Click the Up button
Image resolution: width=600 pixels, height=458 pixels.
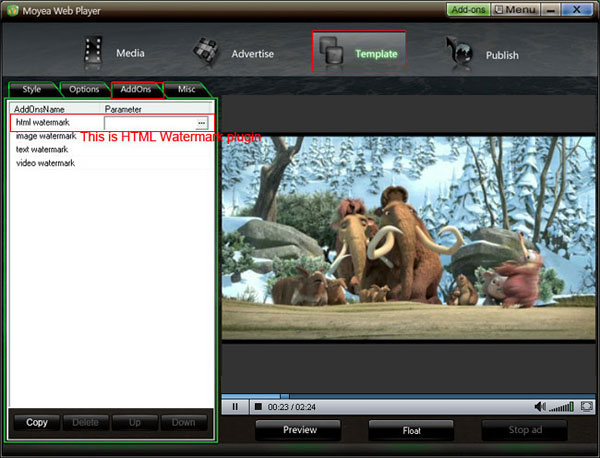135,422
